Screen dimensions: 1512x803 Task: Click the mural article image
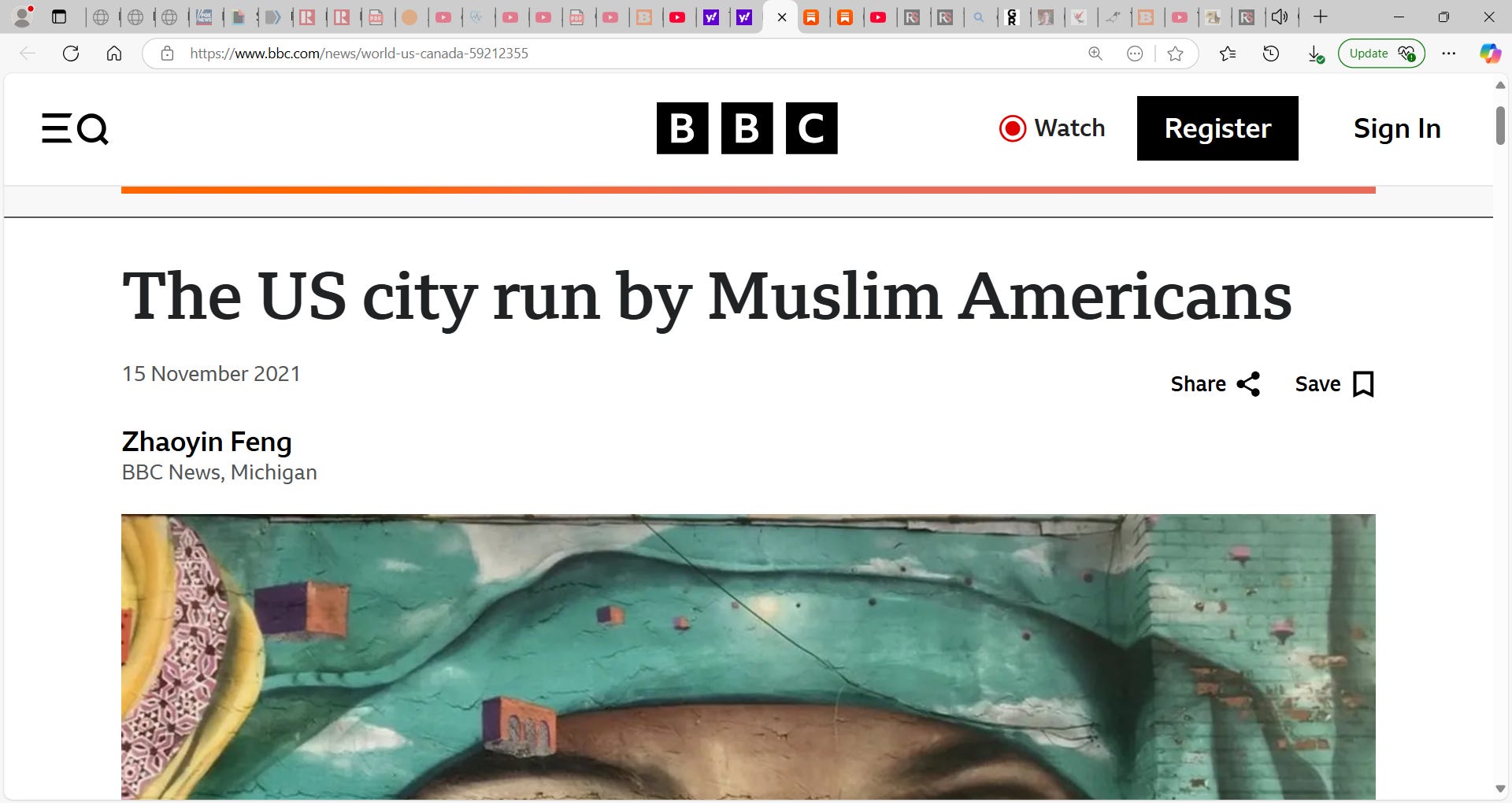[748, 657]
